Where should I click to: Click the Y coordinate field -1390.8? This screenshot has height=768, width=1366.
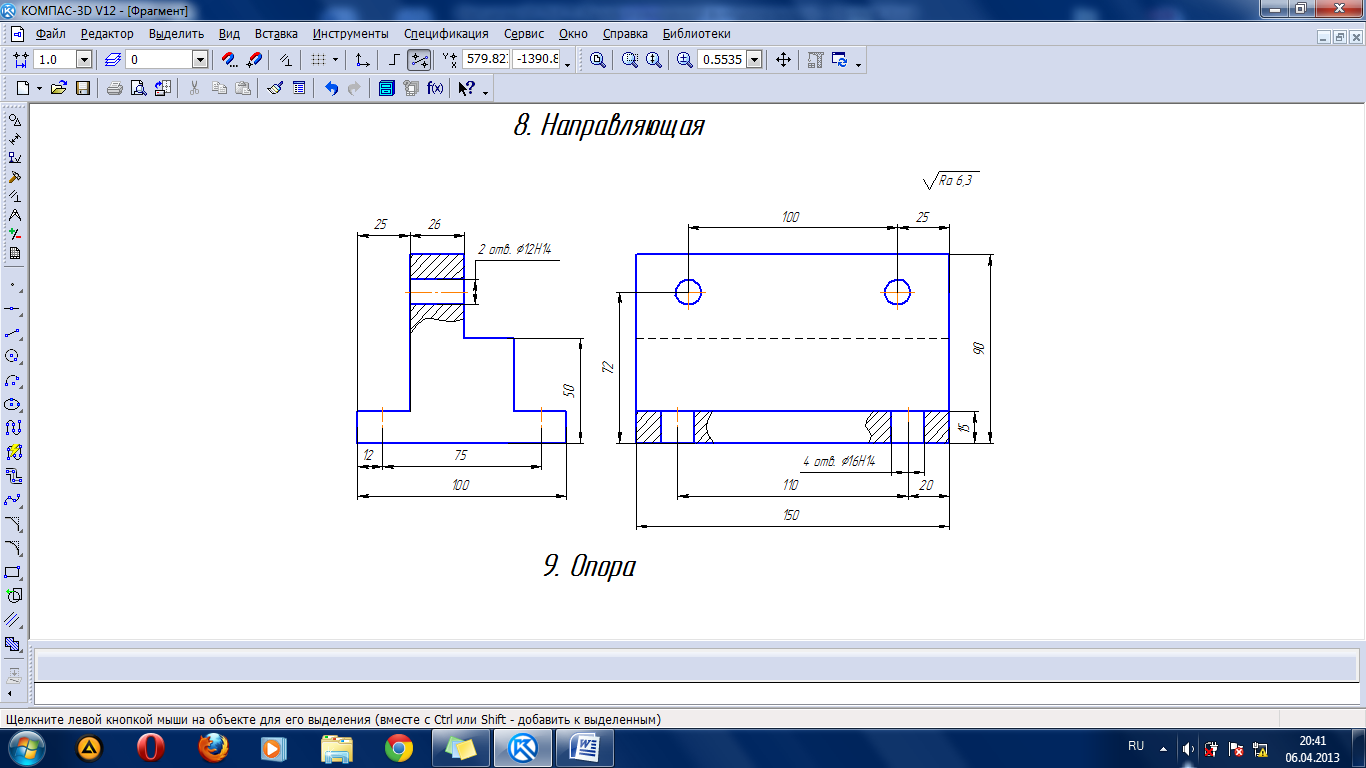[x=536, y=60]
